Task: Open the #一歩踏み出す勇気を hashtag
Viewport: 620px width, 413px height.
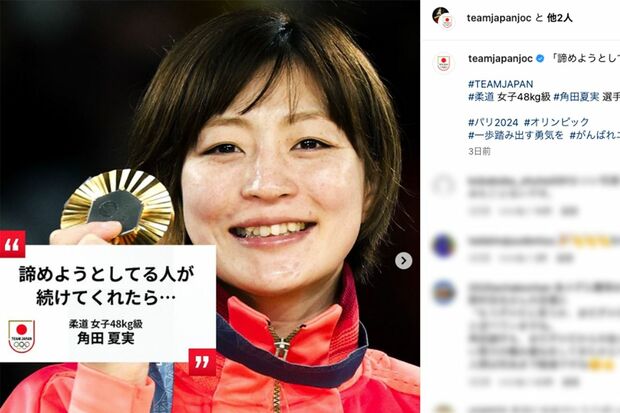Action: pyautogui.click(x=516, y=135)
